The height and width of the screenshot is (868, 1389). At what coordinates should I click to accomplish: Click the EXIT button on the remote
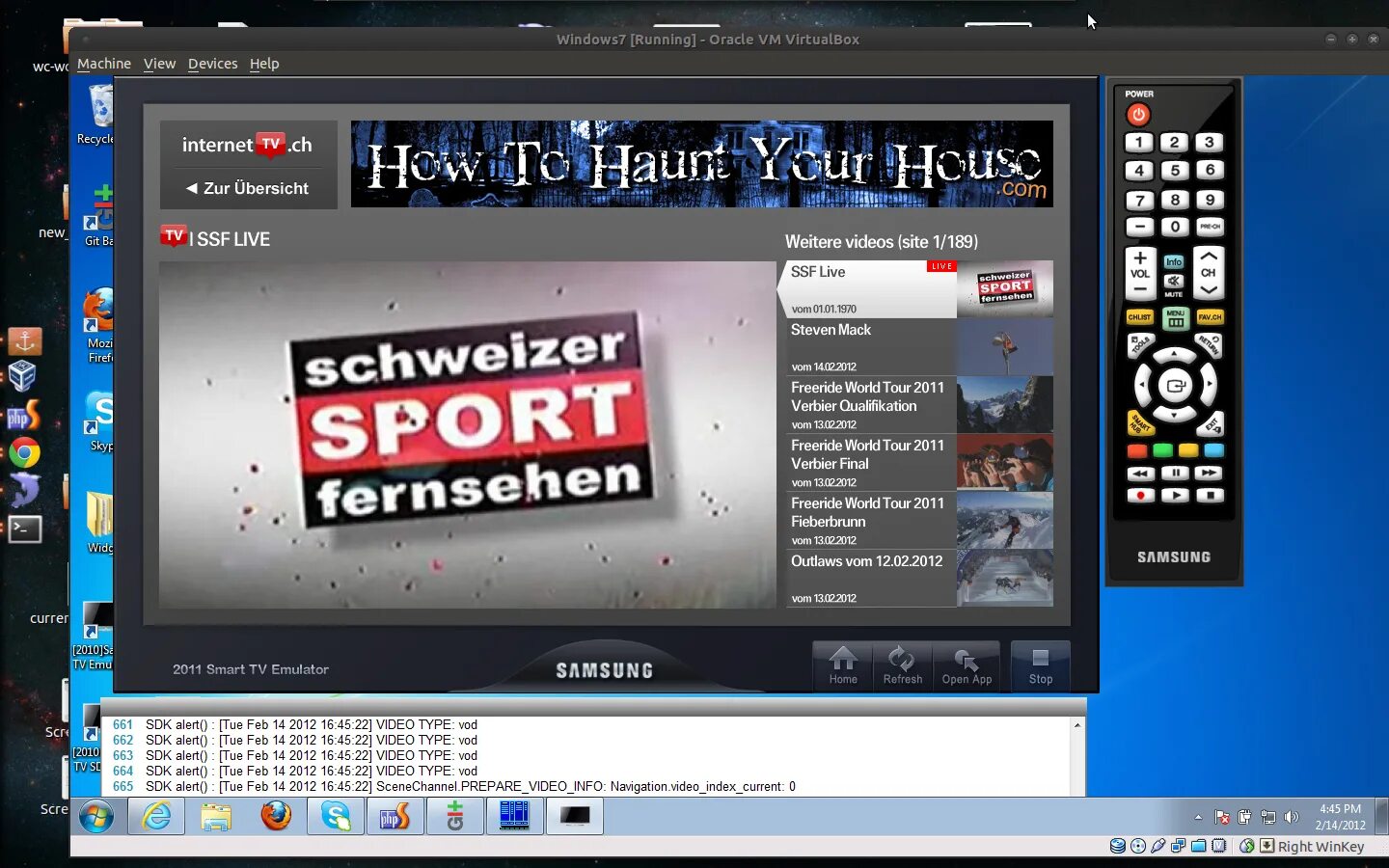(x=1210, y=423)
